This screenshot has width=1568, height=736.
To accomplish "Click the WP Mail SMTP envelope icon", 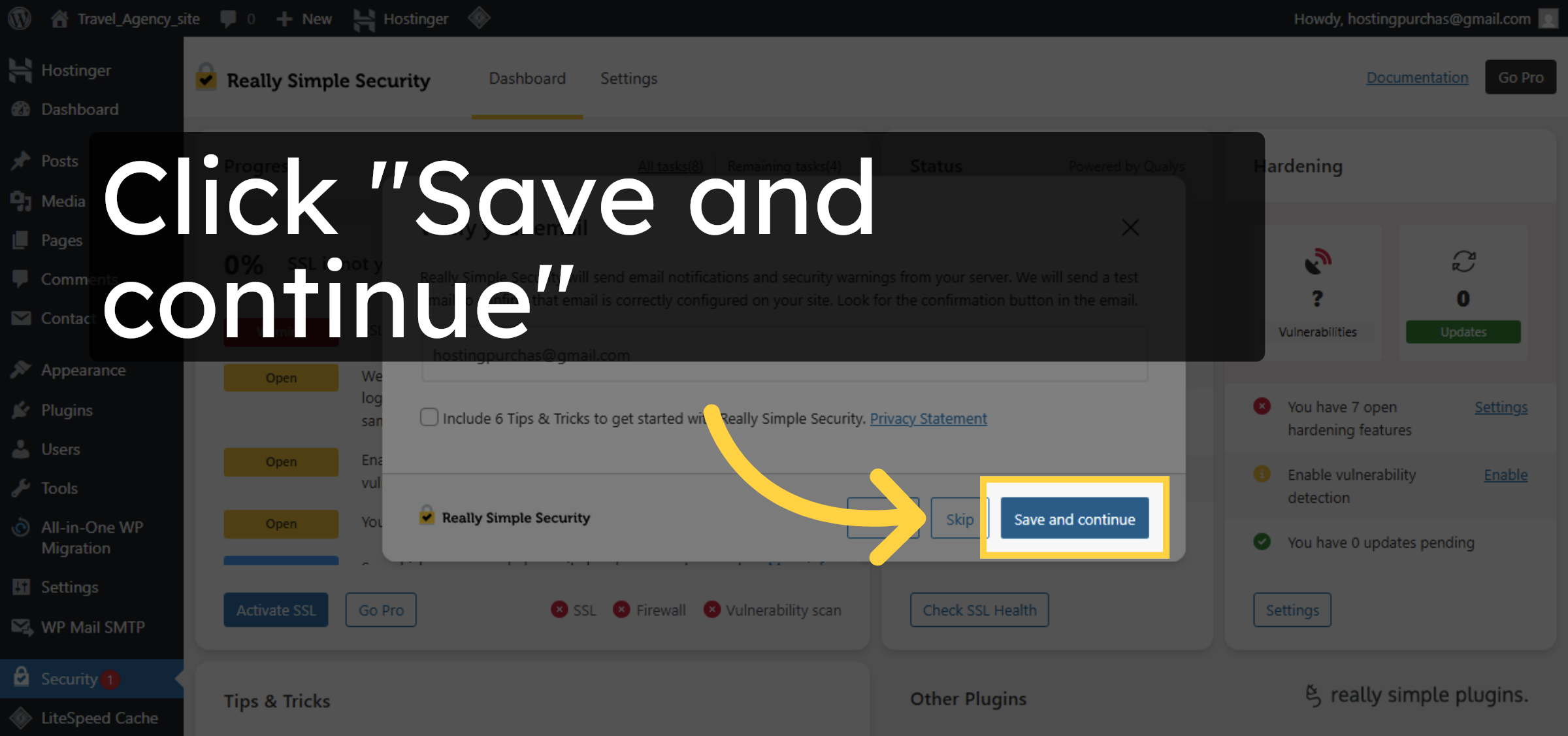I will pyautogui.click(x=22, y=627).
